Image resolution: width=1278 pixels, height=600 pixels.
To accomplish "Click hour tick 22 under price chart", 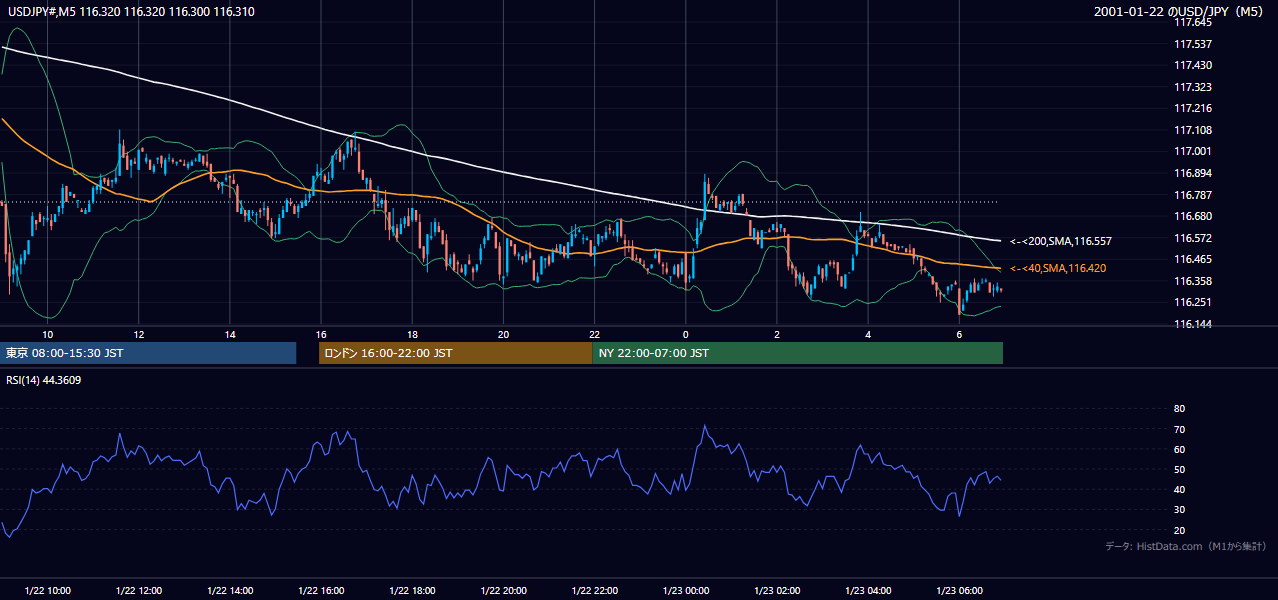I will pos(594,334).
